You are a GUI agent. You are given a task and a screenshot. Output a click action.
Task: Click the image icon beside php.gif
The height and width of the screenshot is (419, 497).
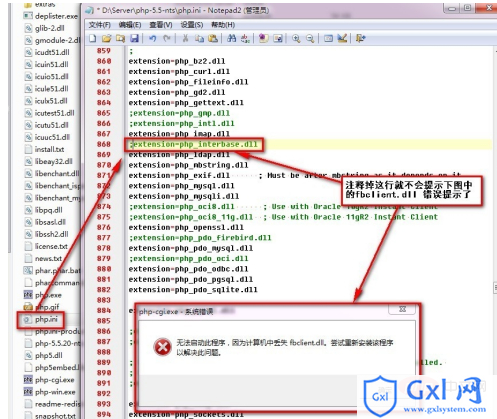click(x=28, y=307)
